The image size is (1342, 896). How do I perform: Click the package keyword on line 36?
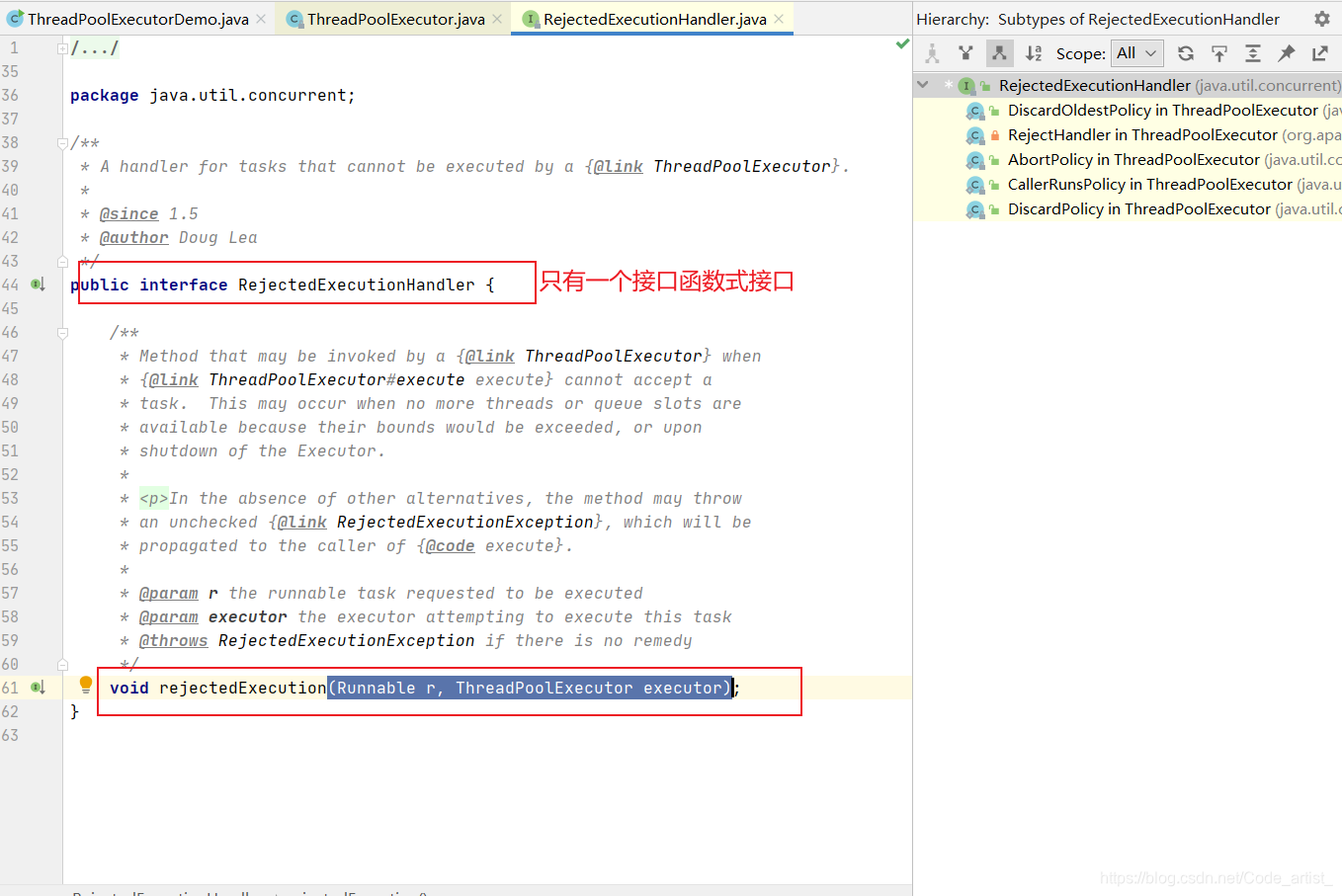(104, 95)
